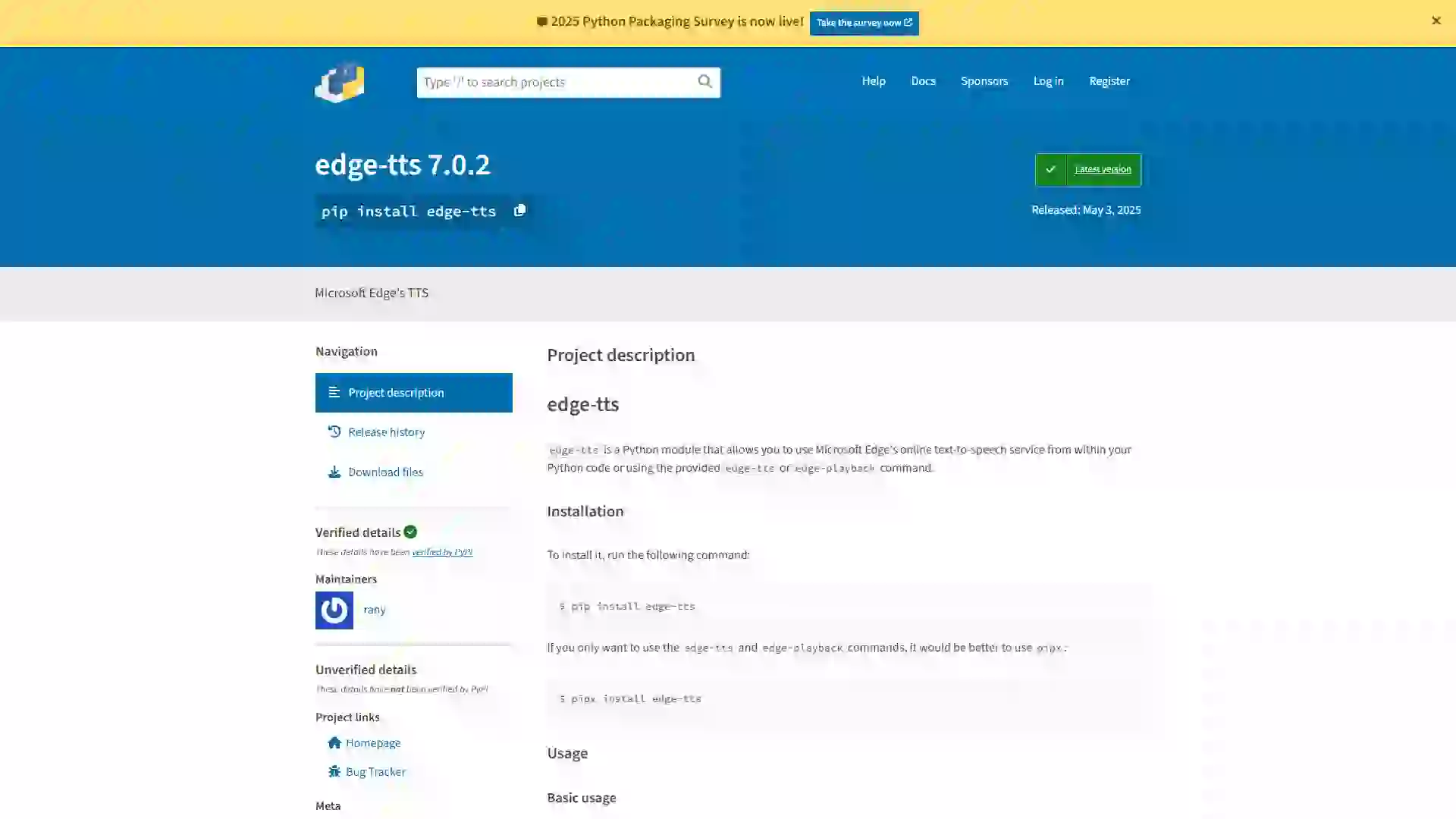Click the search projects input field
This screenshot has width=1456, height=819.
click(x=561, y=82)
